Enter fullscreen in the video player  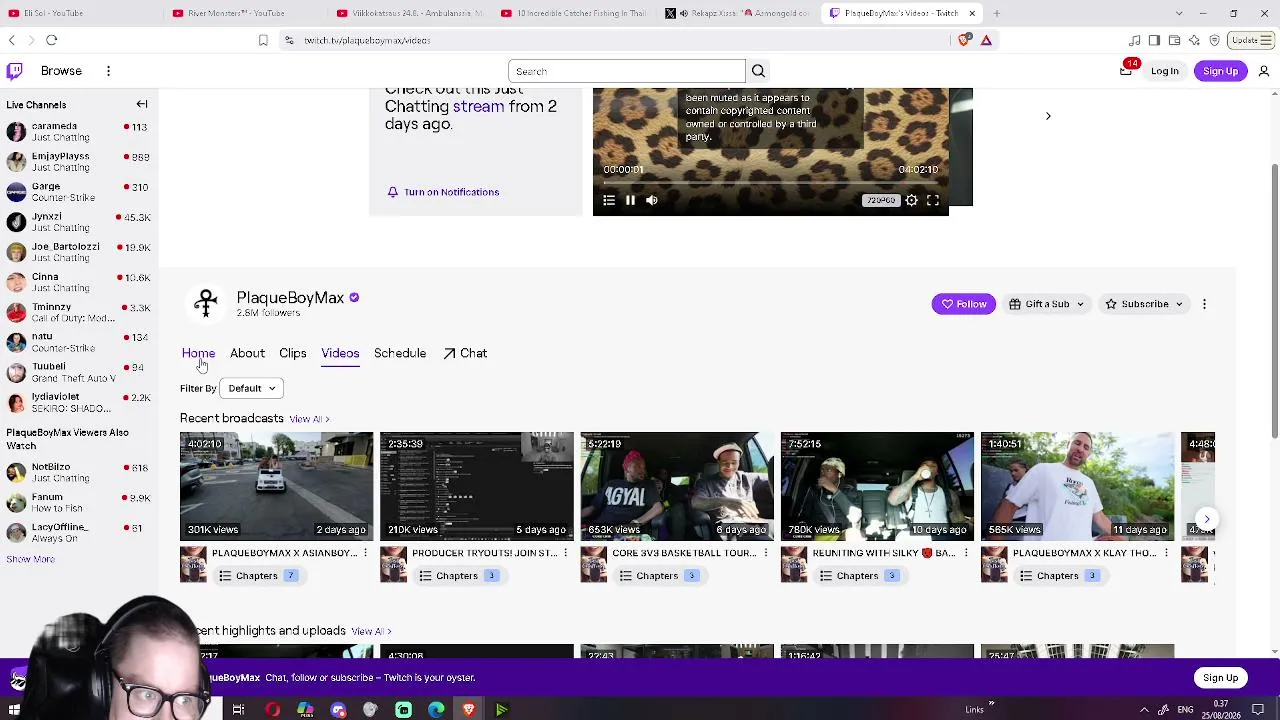tap(933, 200)
